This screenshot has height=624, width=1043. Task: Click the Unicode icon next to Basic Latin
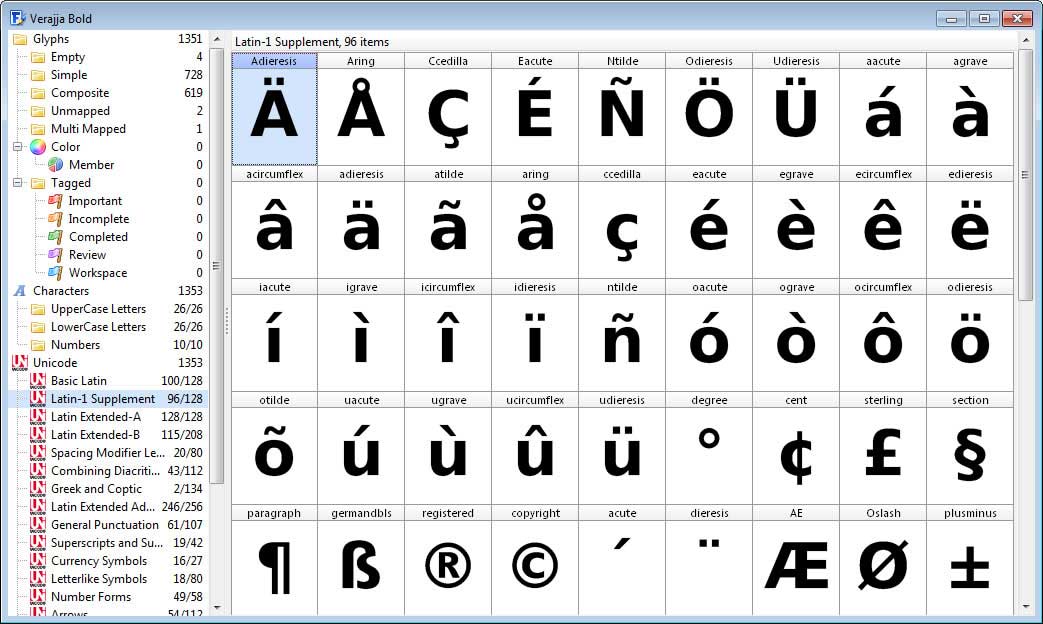[x=37, y=381]
